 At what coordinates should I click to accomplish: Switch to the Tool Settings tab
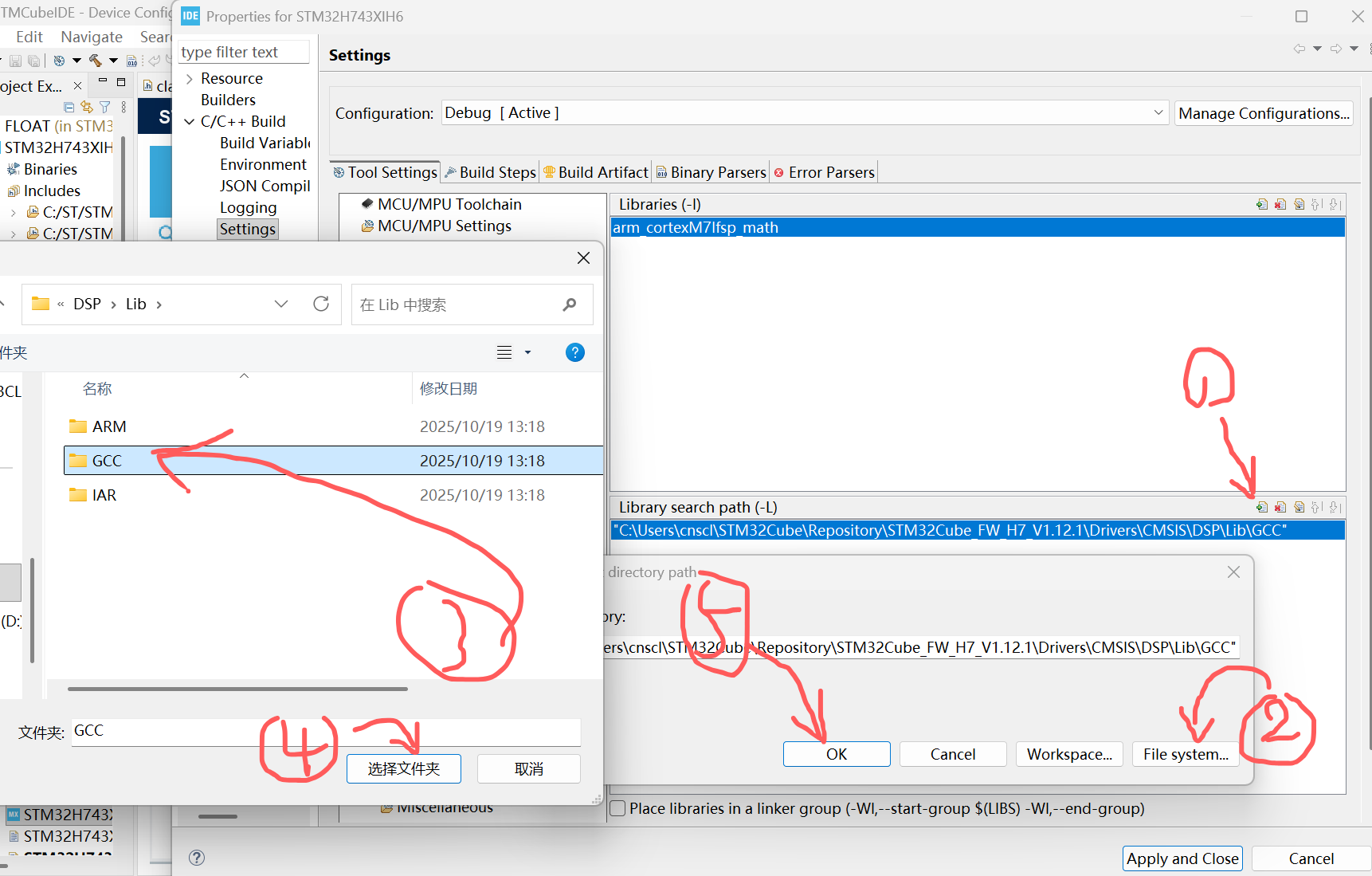386,172
